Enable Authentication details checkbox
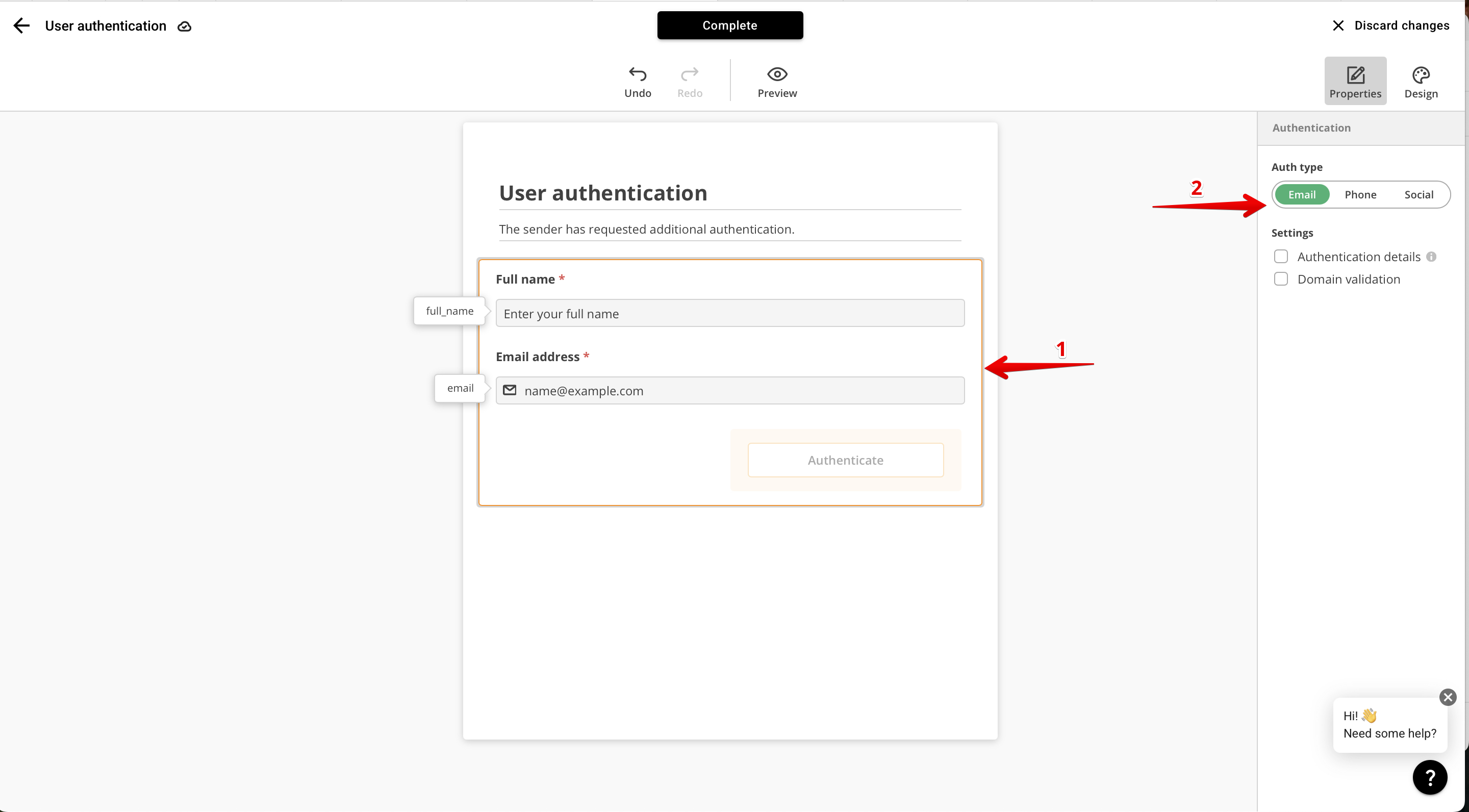The width and height of the screenshot is (1469, 812). coord(1281,257)
